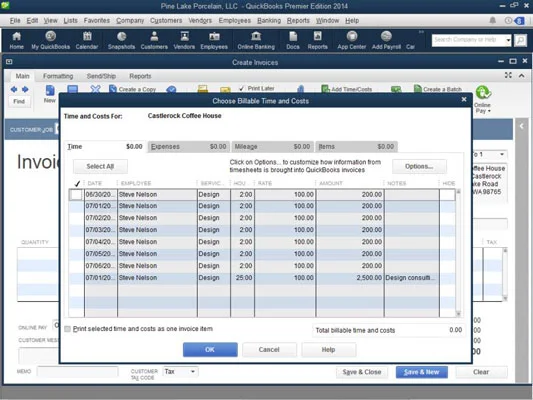533x400 pixels.
Task: Confirm the dialog with OK
Action: (210, 350)
